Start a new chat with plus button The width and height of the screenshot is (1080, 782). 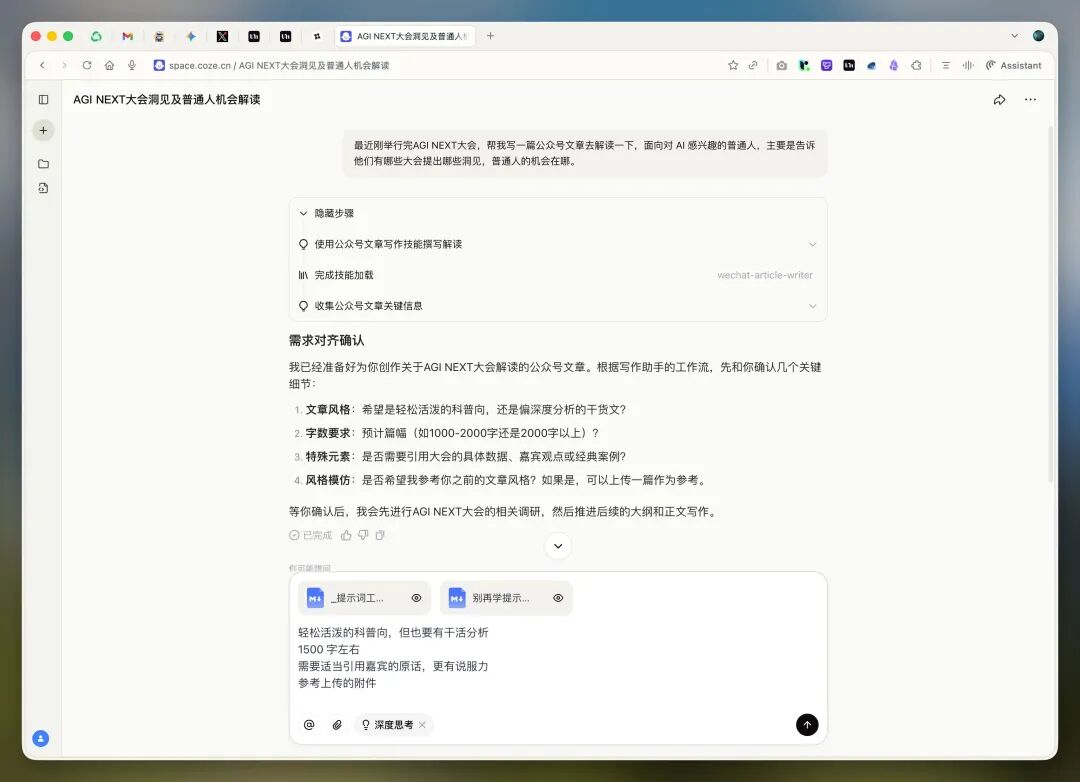(43, 130)
